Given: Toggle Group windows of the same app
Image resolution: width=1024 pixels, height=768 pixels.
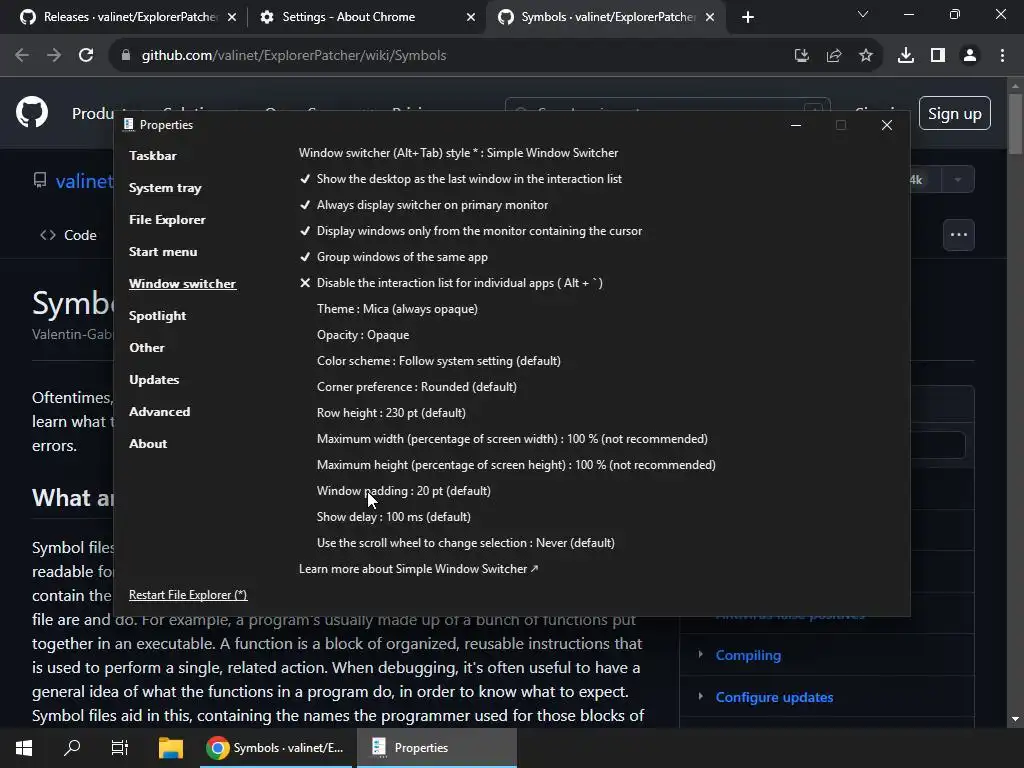Looking at the screenshot, I should point(394,257).
